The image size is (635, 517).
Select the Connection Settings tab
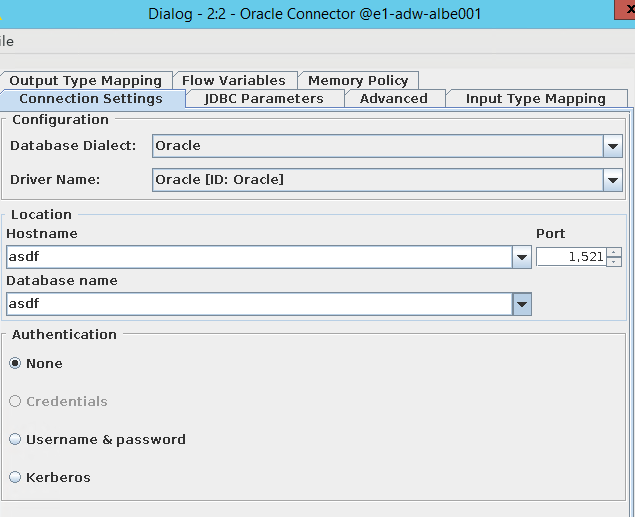[x=91, y=99]
